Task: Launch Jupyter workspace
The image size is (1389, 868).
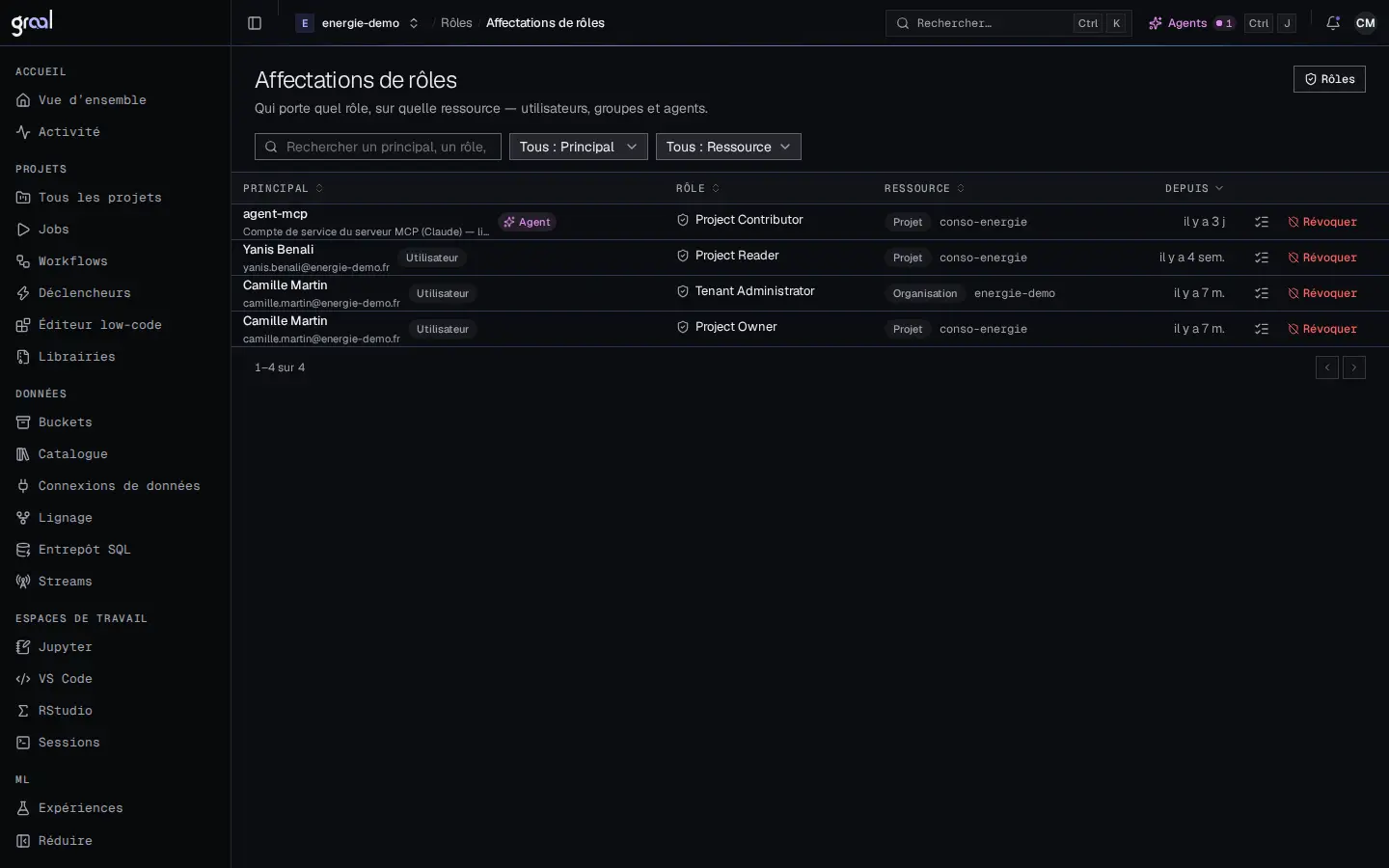Action: pos(116,647)
